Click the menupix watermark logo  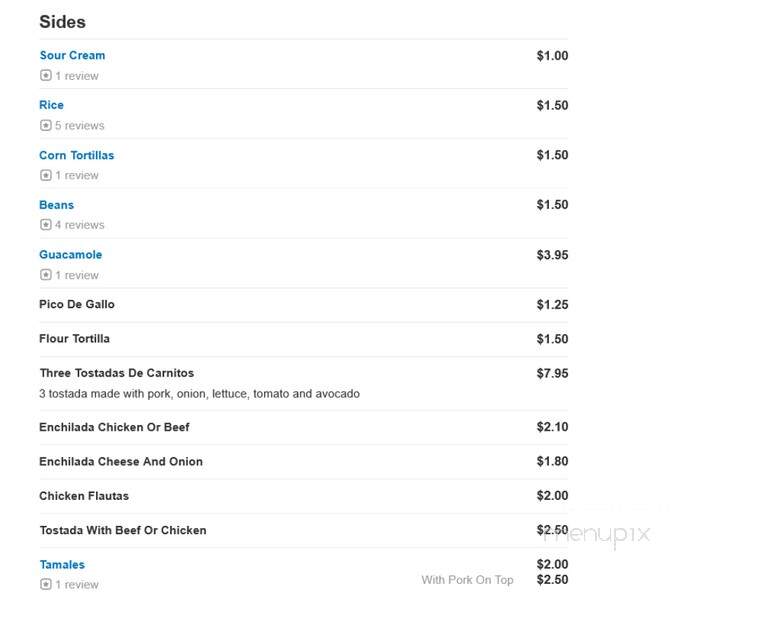pyautogui.click(x=597, y=535)
